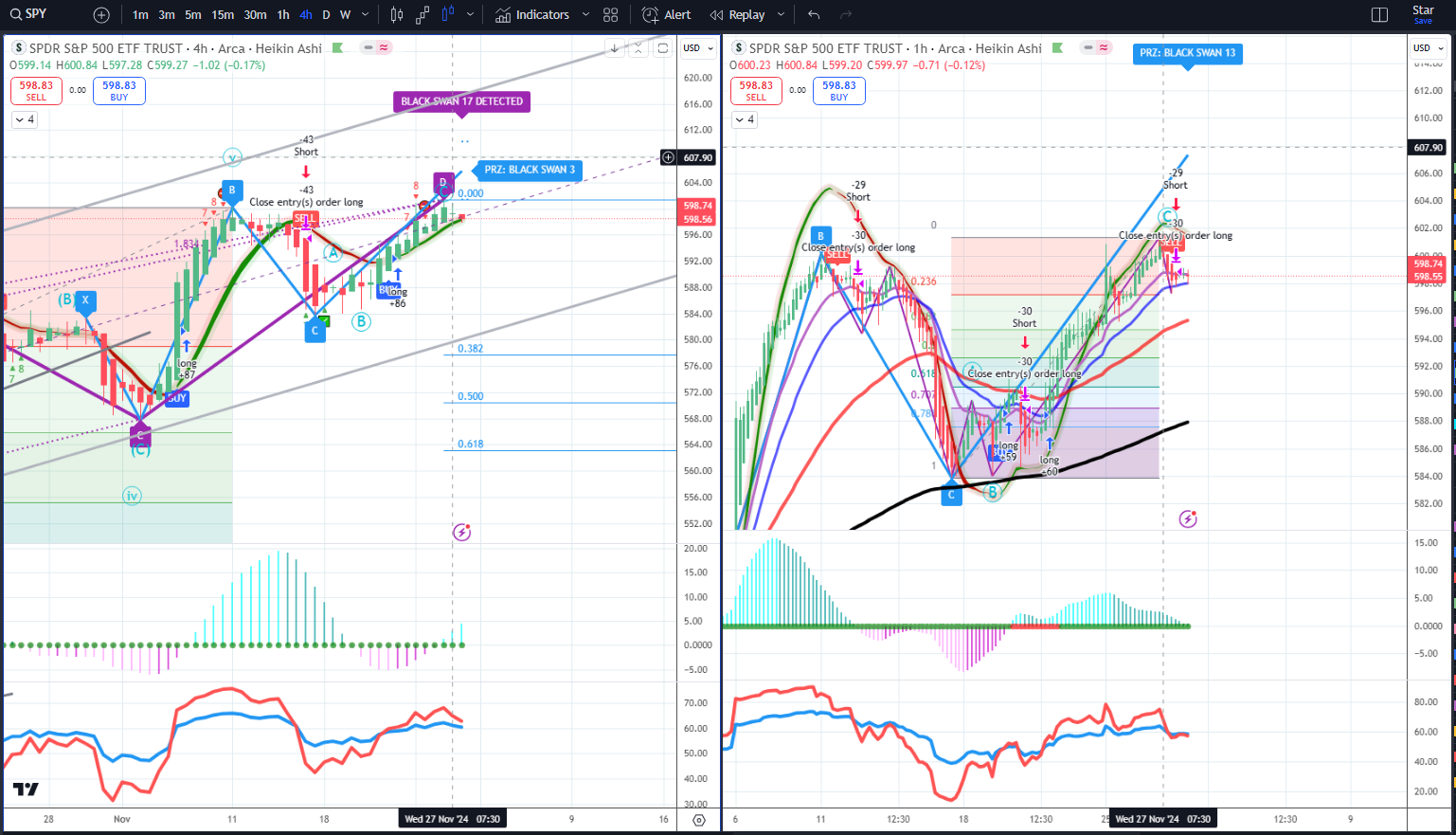Click the PRZ: BLACK SWAN 13 label

pos(1187,53)
